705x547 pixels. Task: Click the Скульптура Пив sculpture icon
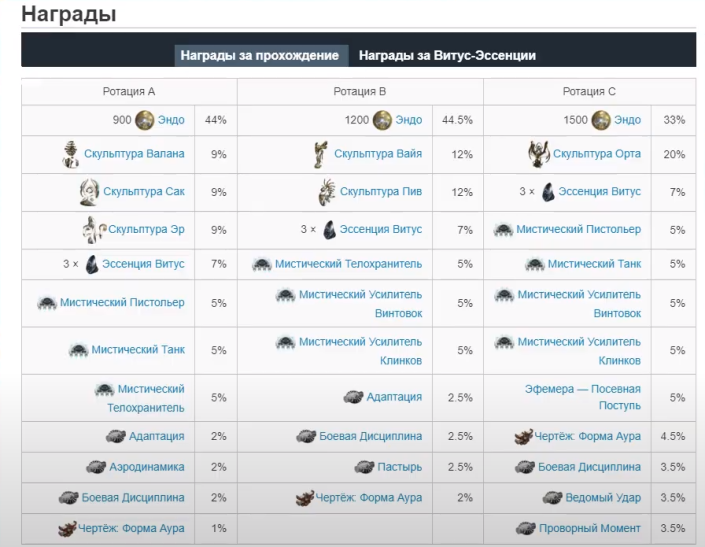327,192
